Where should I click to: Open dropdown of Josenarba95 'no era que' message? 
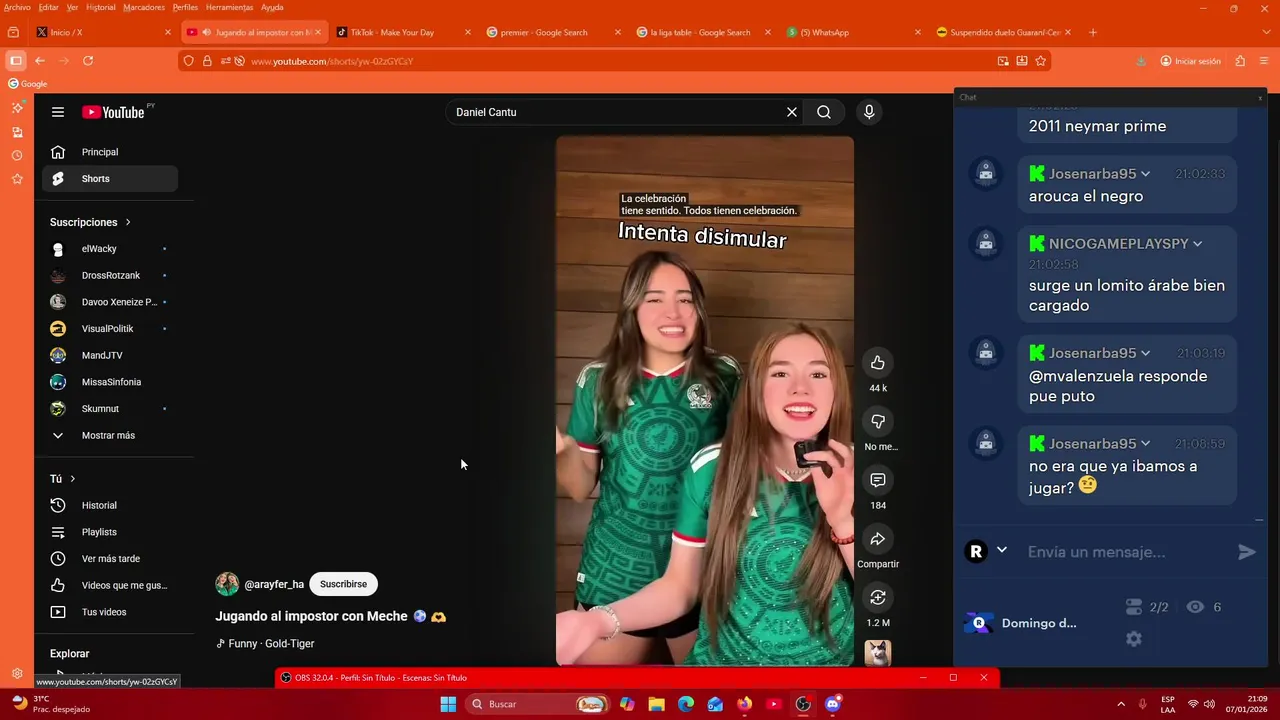pos(1145,444)
